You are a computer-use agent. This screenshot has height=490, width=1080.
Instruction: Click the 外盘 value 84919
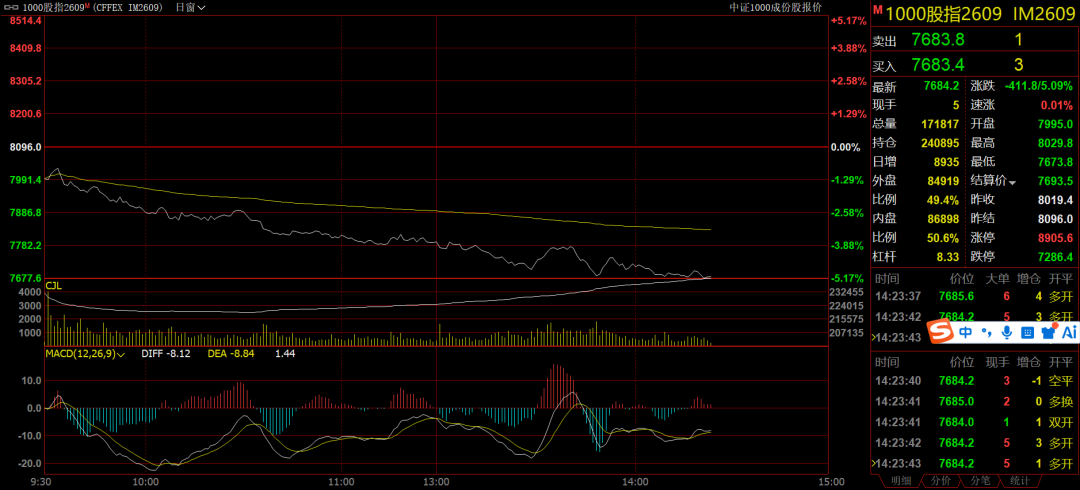(x=944, y=182)
